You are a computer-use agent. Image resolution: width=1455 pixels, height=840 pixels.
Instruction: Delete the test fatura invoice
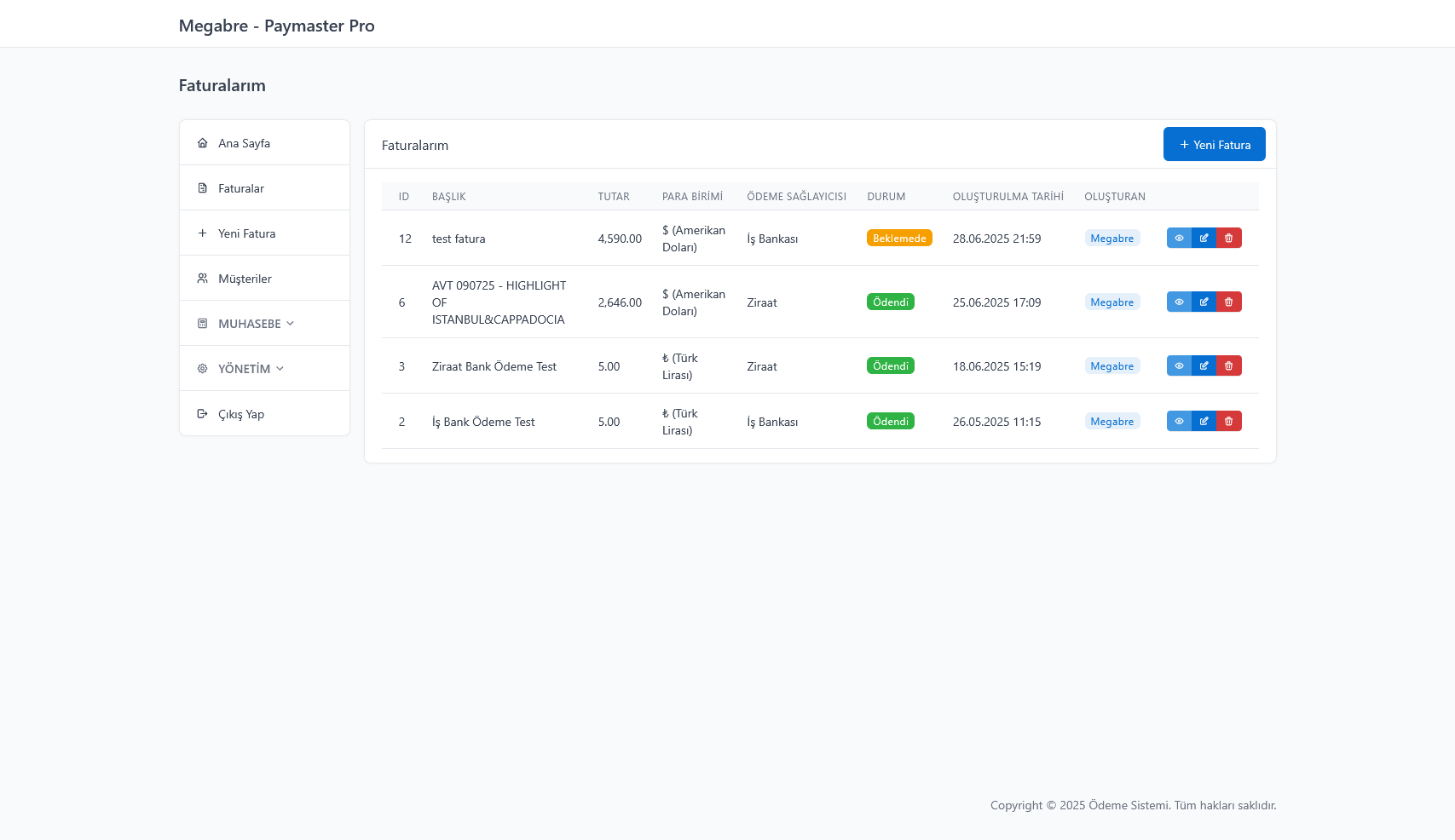pos(1228,239)
